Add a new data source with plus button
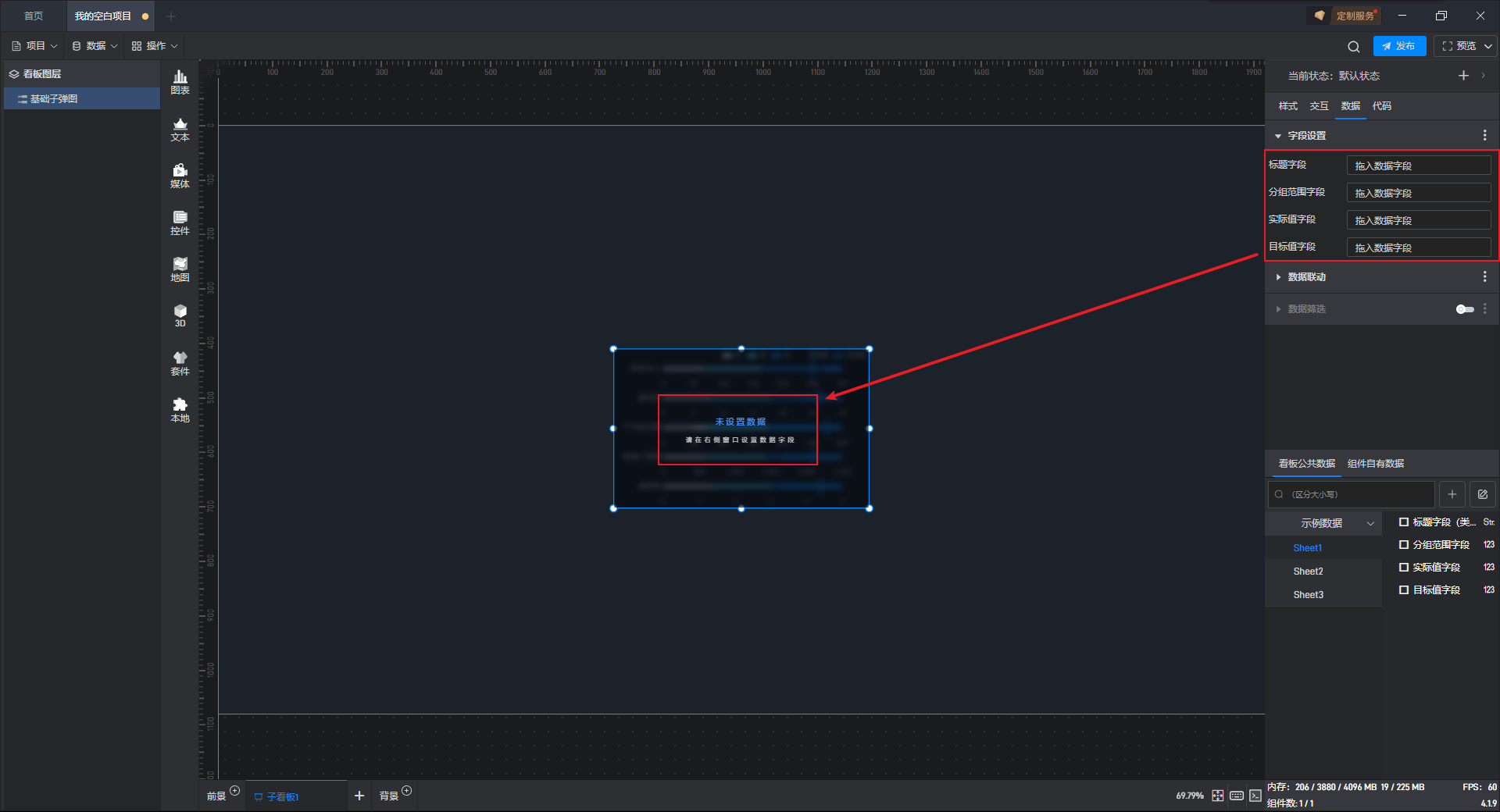 pos(1452,494)
